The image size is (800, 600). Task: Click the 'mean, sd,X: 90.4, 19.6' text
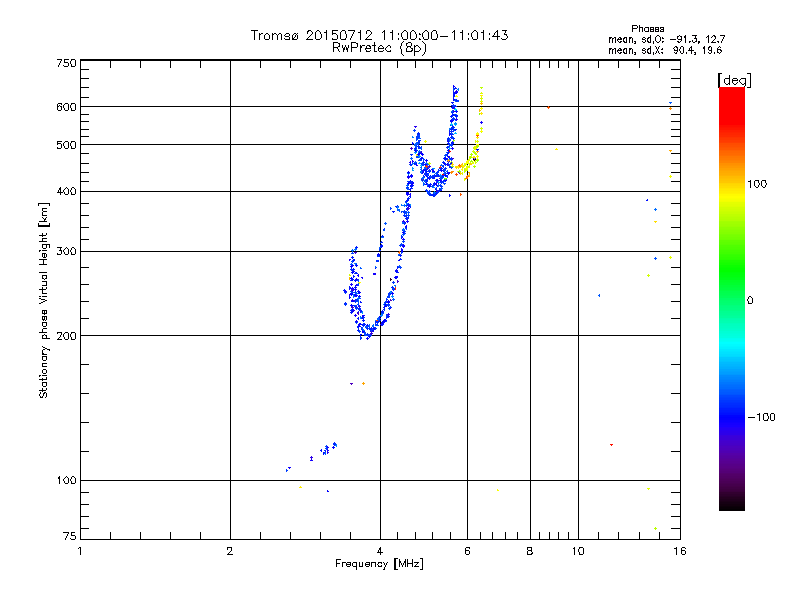(x=665, y=50)
